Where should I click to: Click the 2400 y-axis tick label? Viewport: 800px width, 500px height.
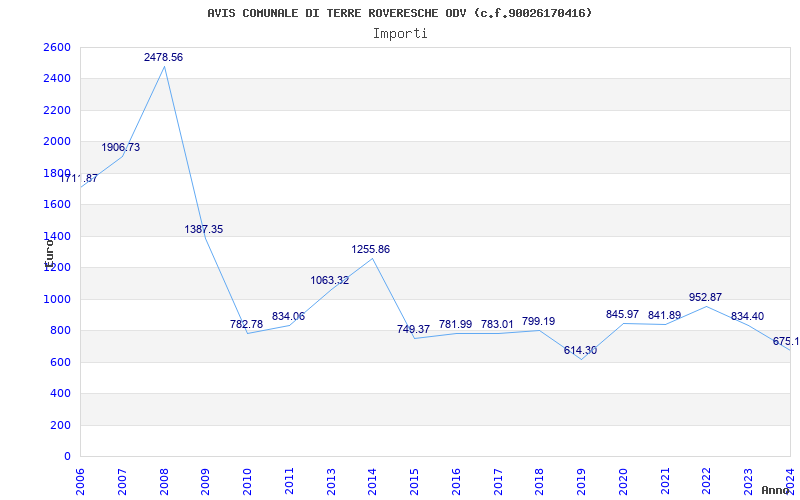(x=57, y=79)
